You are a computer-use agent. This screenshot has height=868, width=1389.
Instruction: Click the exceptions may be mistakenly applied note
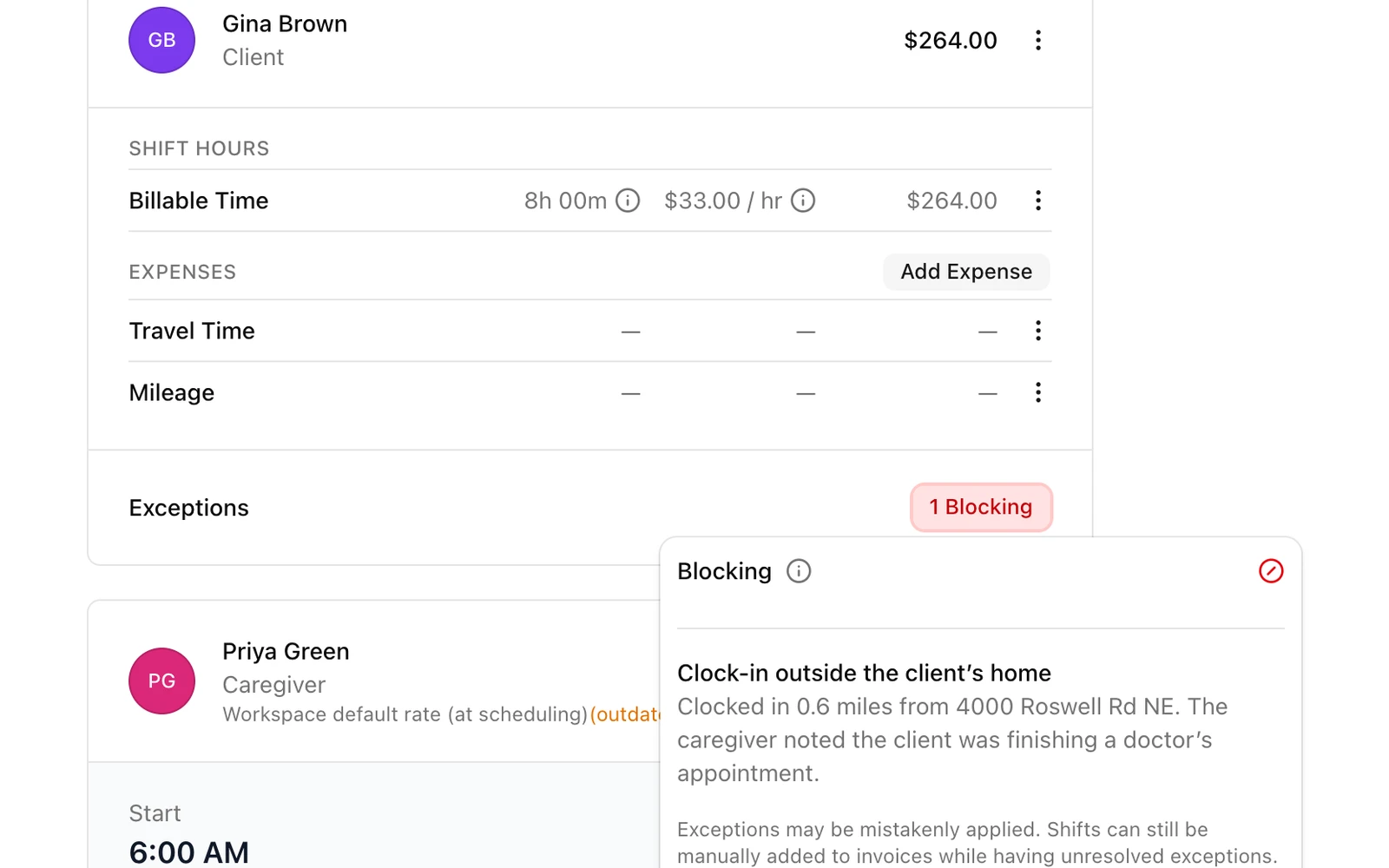pos(977,842)
